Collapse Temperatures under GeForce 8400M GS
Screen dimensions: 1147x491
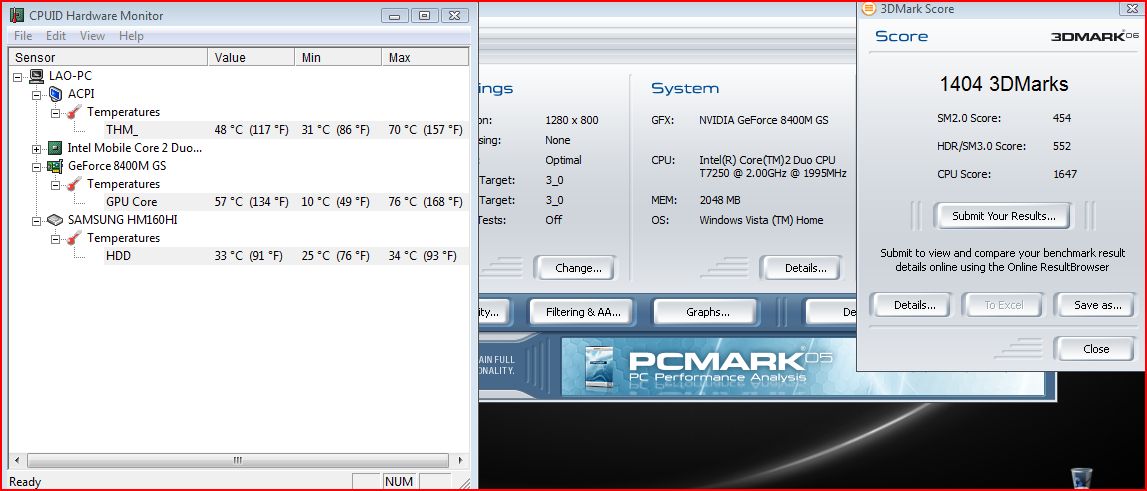56,184
